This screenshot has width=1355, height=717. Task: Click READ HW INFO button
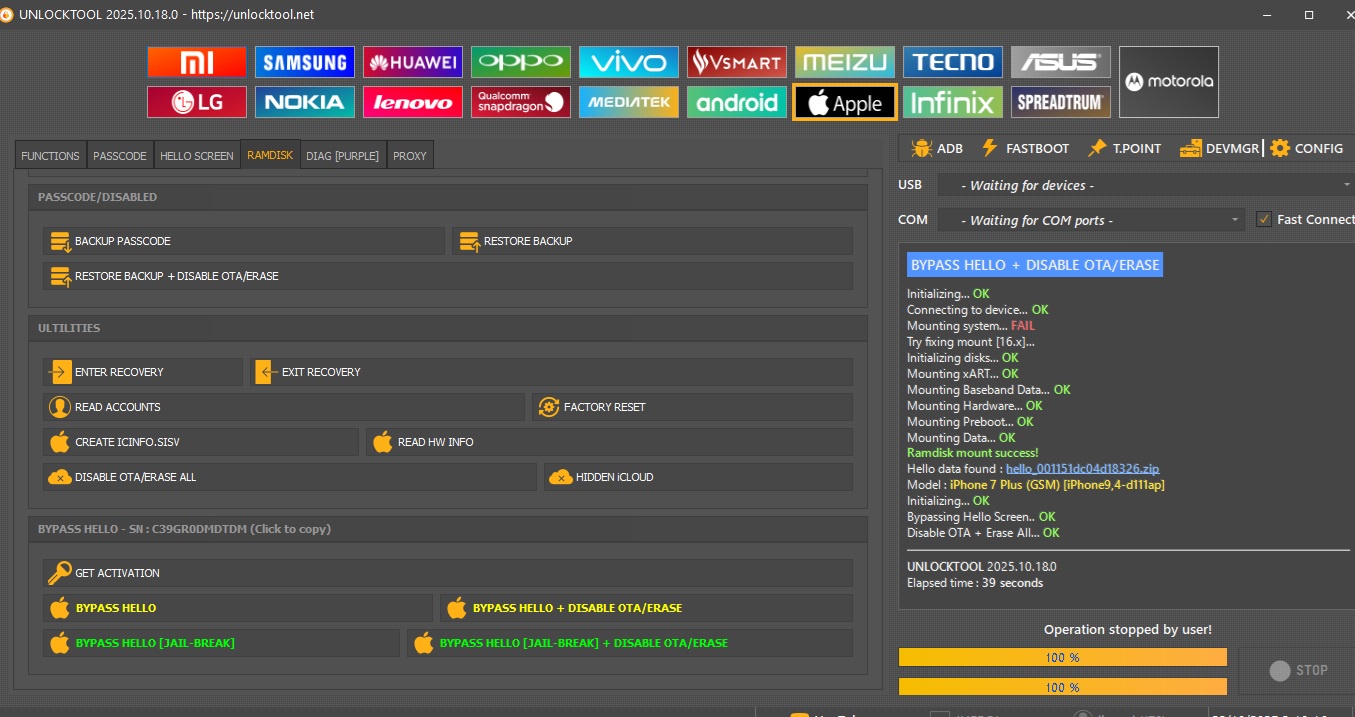coord(609,442)
